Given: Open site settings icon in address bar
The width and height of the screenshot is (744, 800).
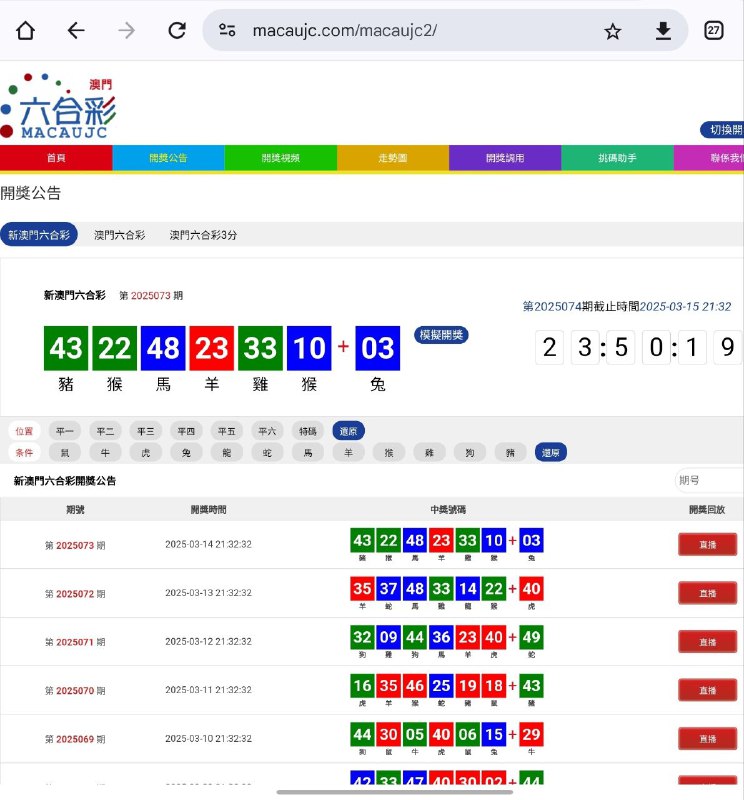Looking at the screenshot, I should [227, 30].
